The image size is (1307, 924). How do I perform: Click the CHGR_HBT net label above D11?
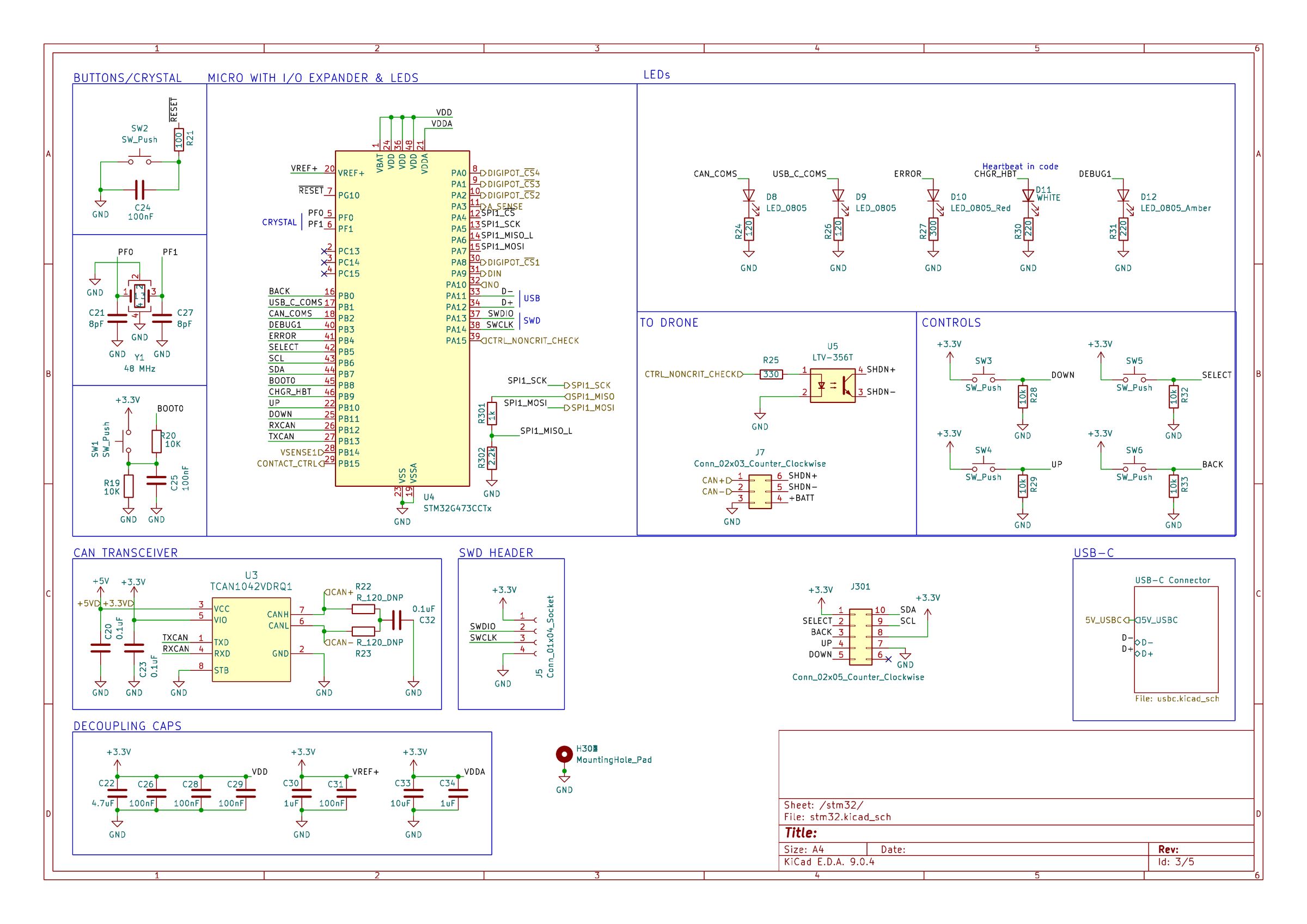click(x=995, y=174)
